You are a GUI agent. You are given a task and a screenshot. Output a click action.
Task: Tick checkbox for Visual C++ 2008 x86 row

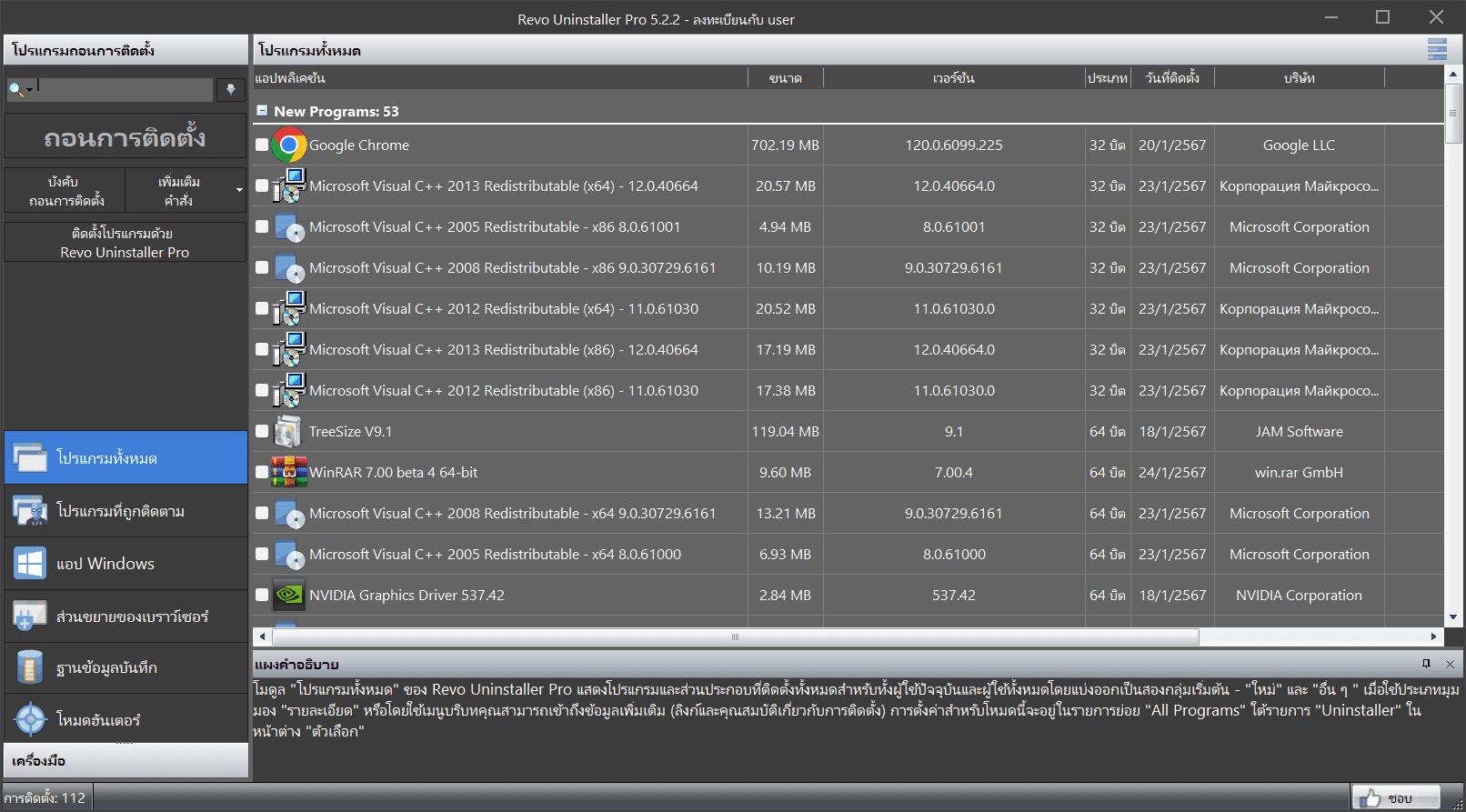tap(262, 267)
